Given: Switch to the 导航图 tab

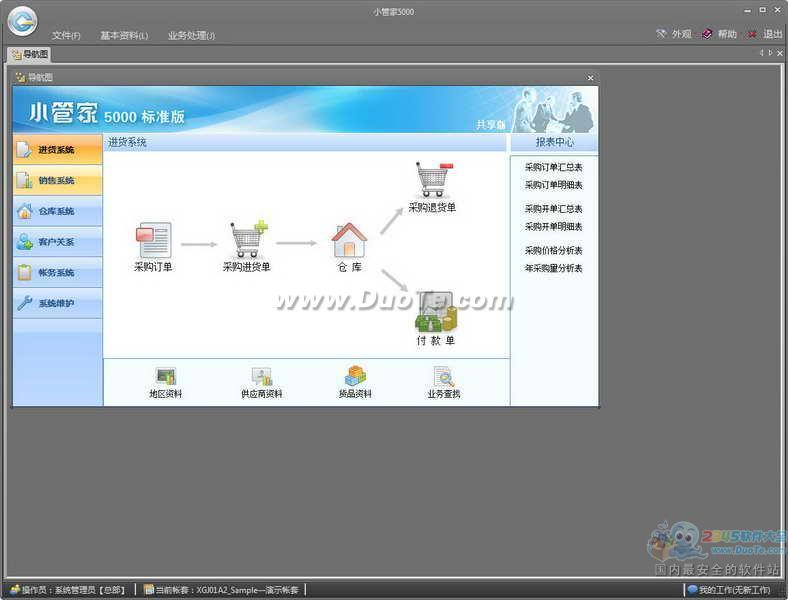Looking at the screenshot, I should [x=29, y=54].
